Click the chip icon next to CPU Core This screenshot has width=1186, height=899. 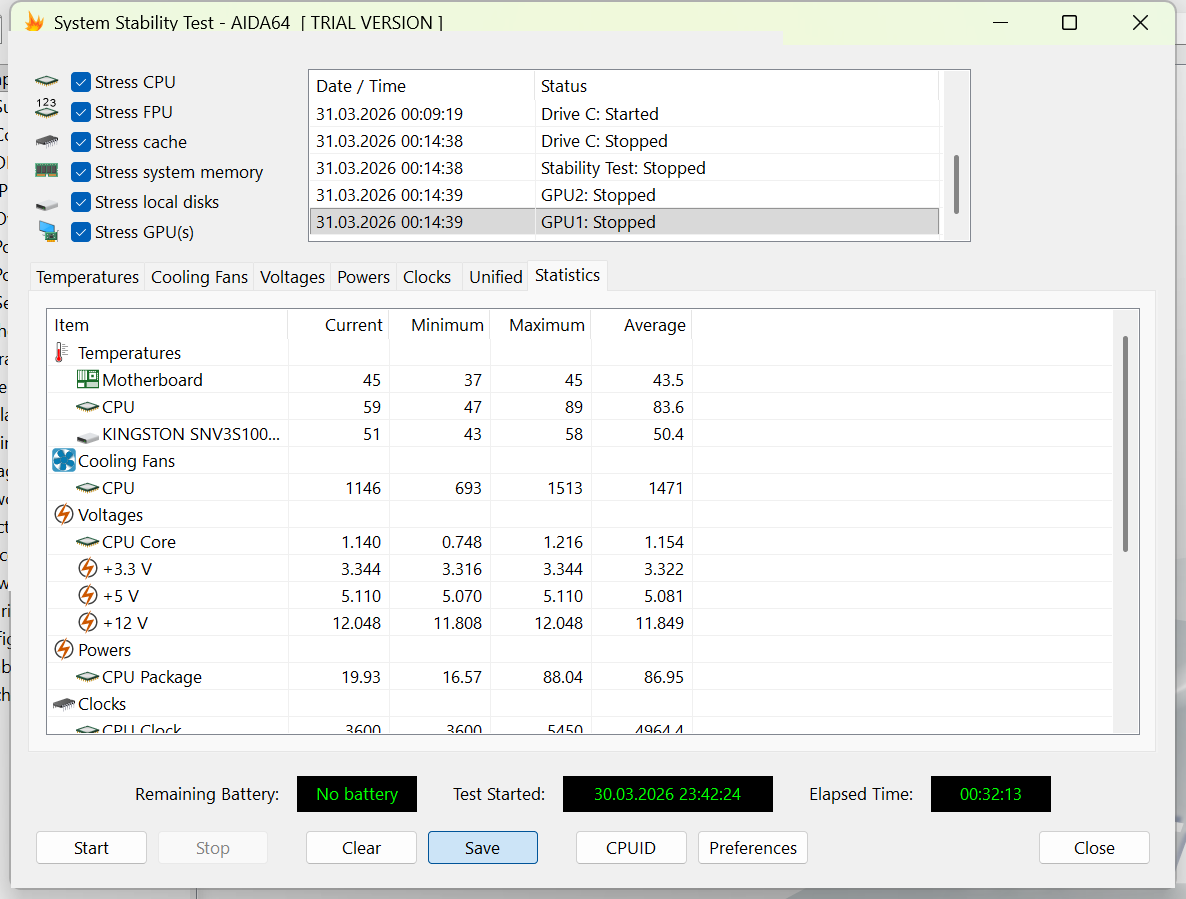pos(88,541)
